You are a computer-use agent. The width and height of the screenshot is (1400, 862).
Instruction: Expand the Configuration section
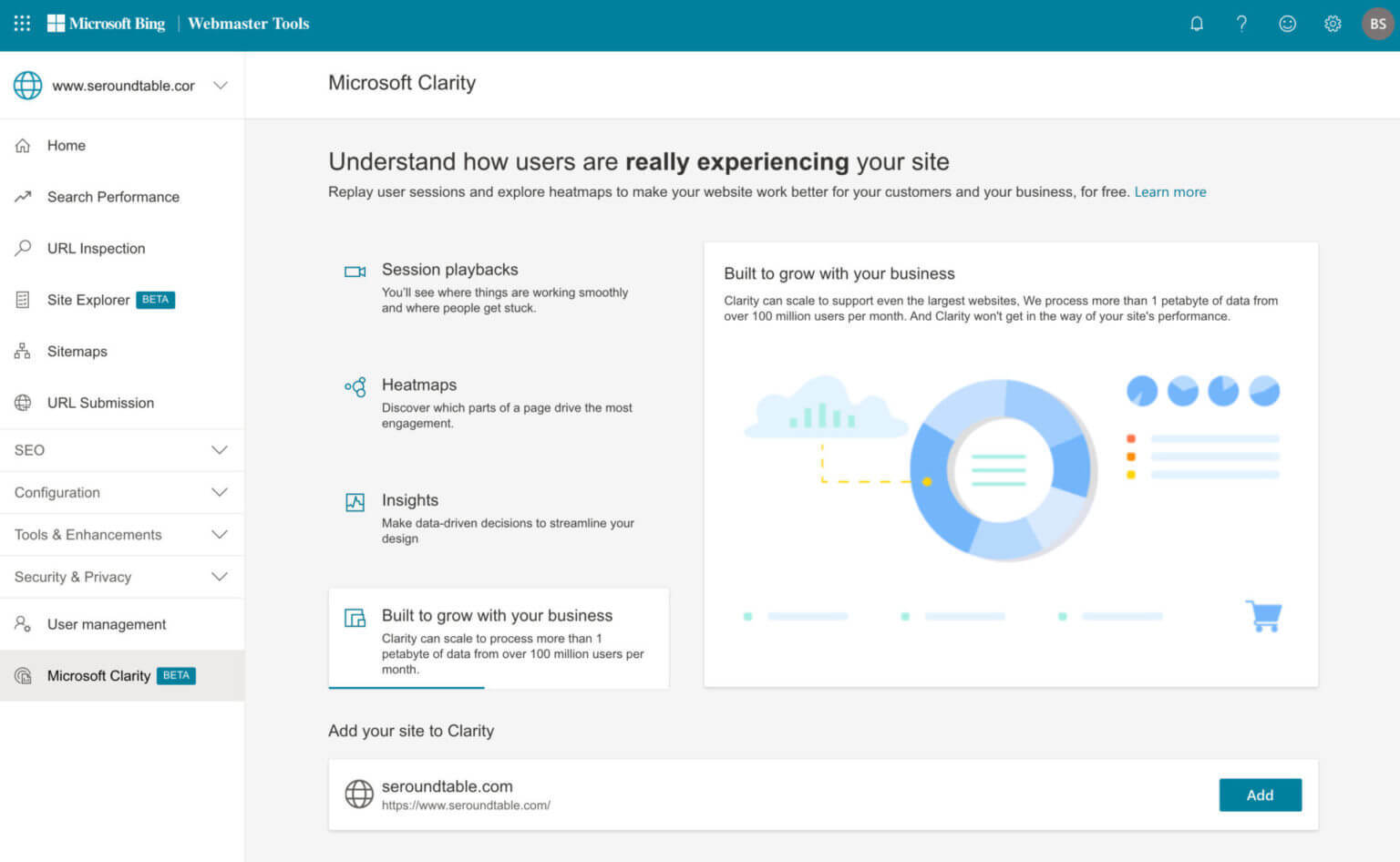point(122,492)
